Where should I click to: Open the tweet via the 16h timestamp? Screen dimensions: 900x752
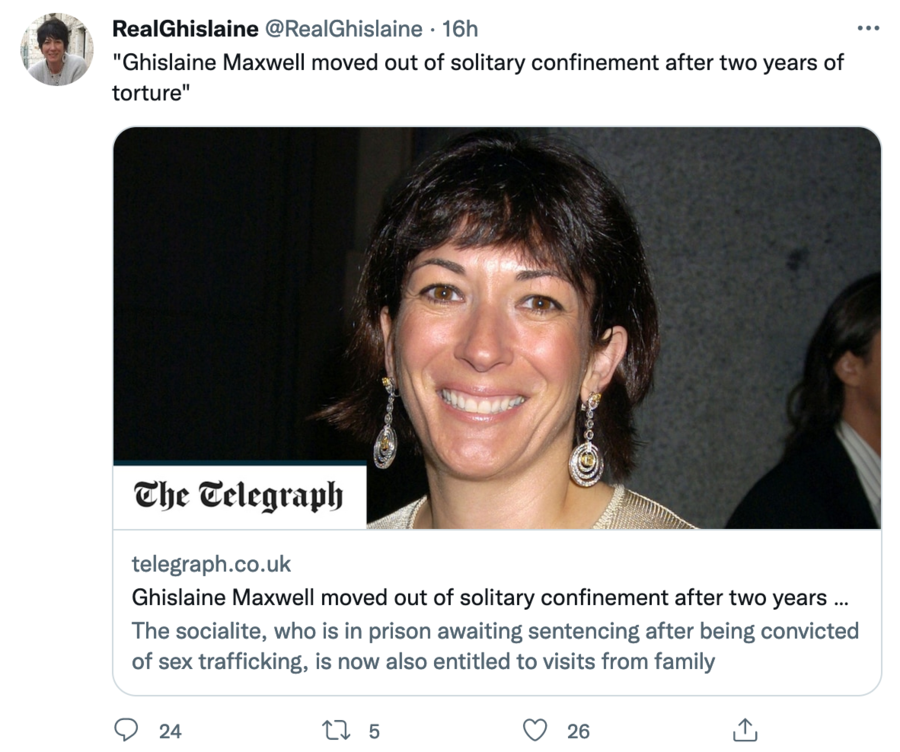click(x=460, y=29)
